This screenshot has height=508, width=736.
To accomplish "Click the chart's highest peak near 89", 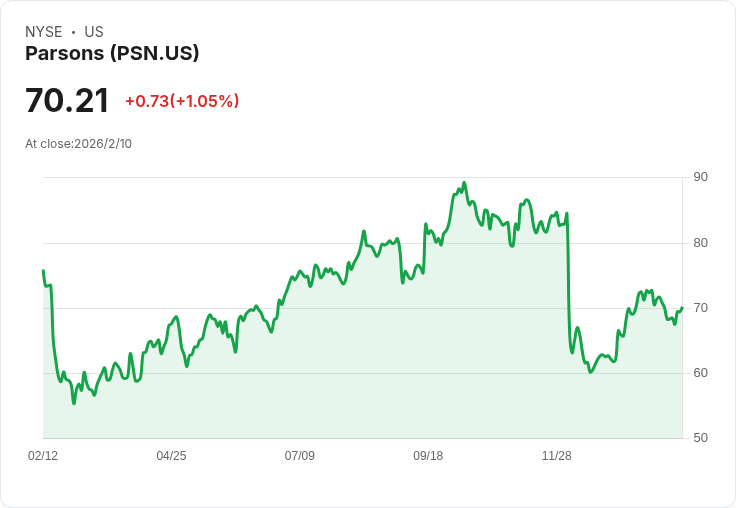I will tap(464, 183).
